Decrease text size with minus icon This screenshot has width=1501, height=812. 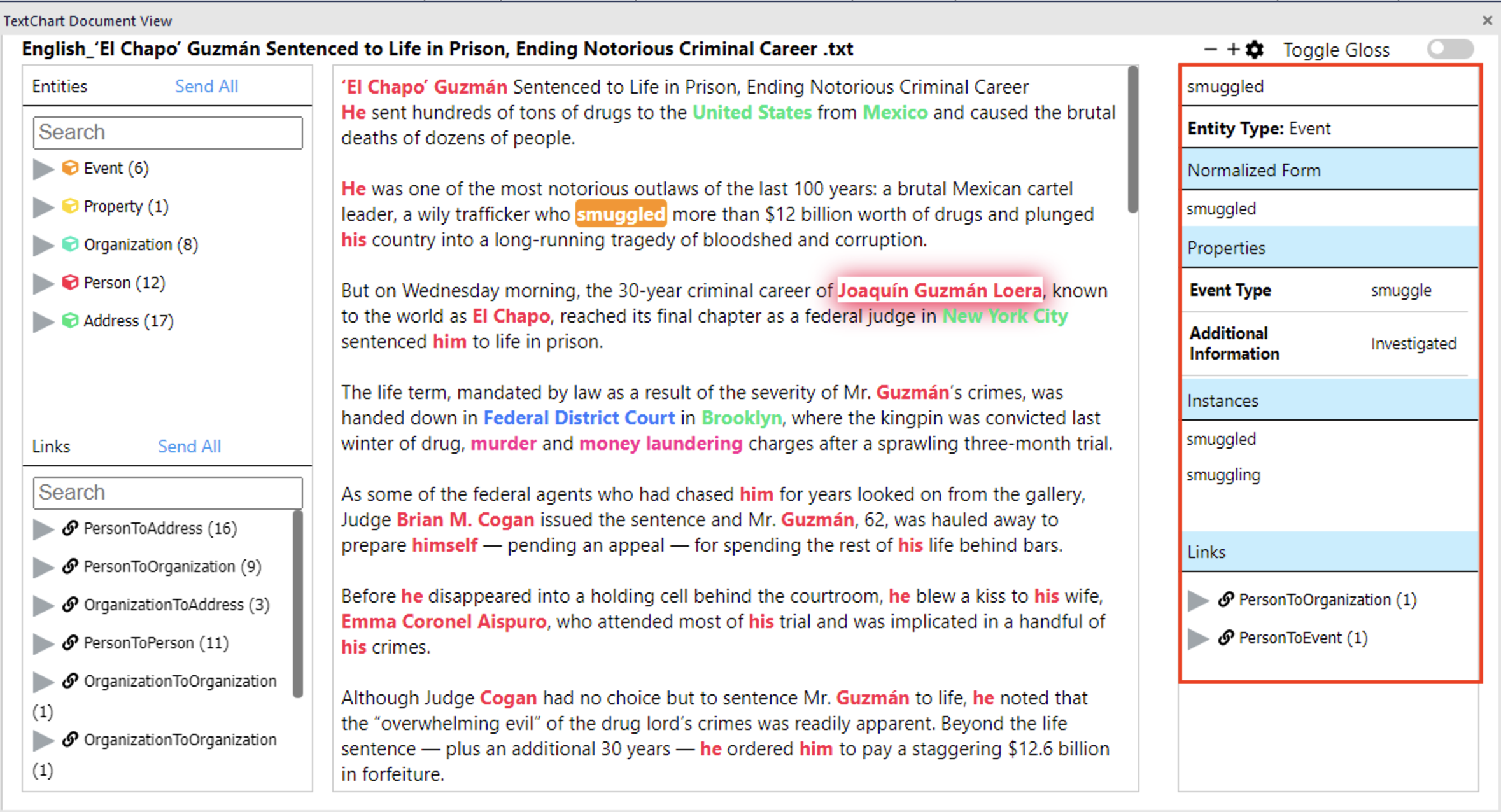(1211, 50)
